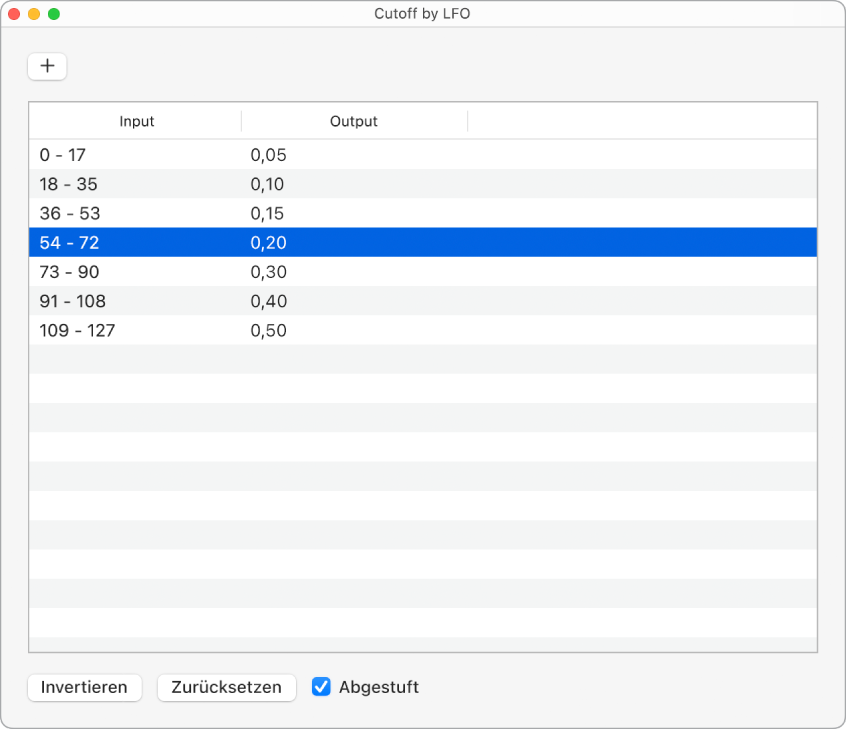This screenshot has height=729, width=846.
Task: Click the 0,50 output value
Action: (x=268, y=330)
